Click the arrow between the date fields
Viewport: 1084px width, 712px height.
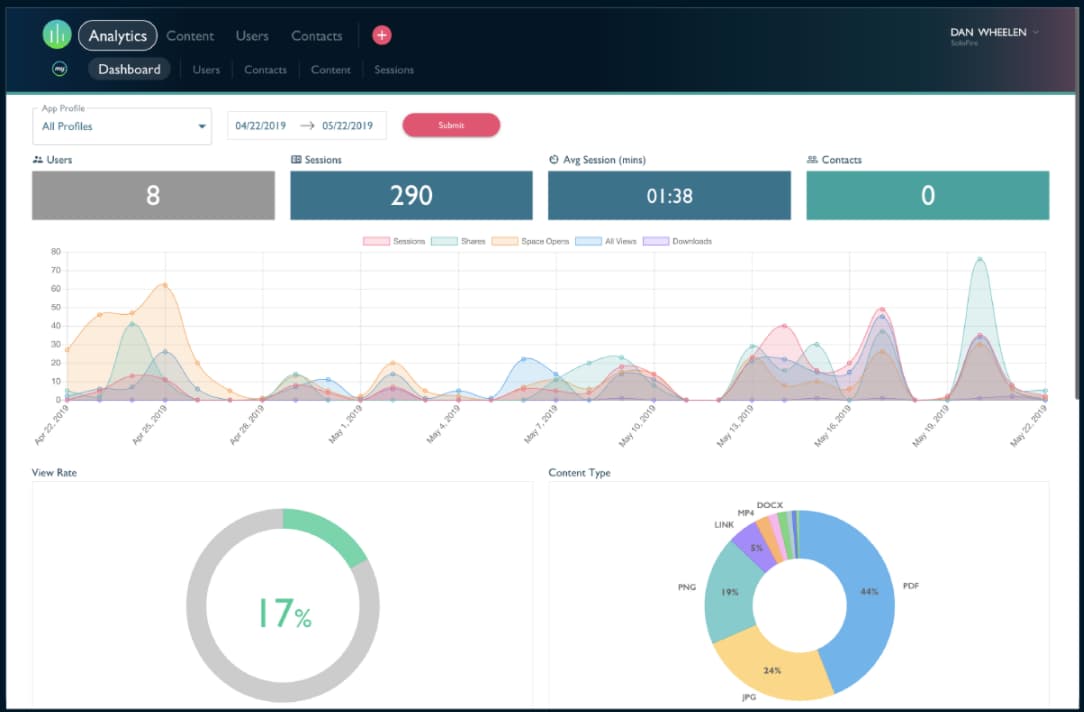pyautogui.click(x=307, y=126)
